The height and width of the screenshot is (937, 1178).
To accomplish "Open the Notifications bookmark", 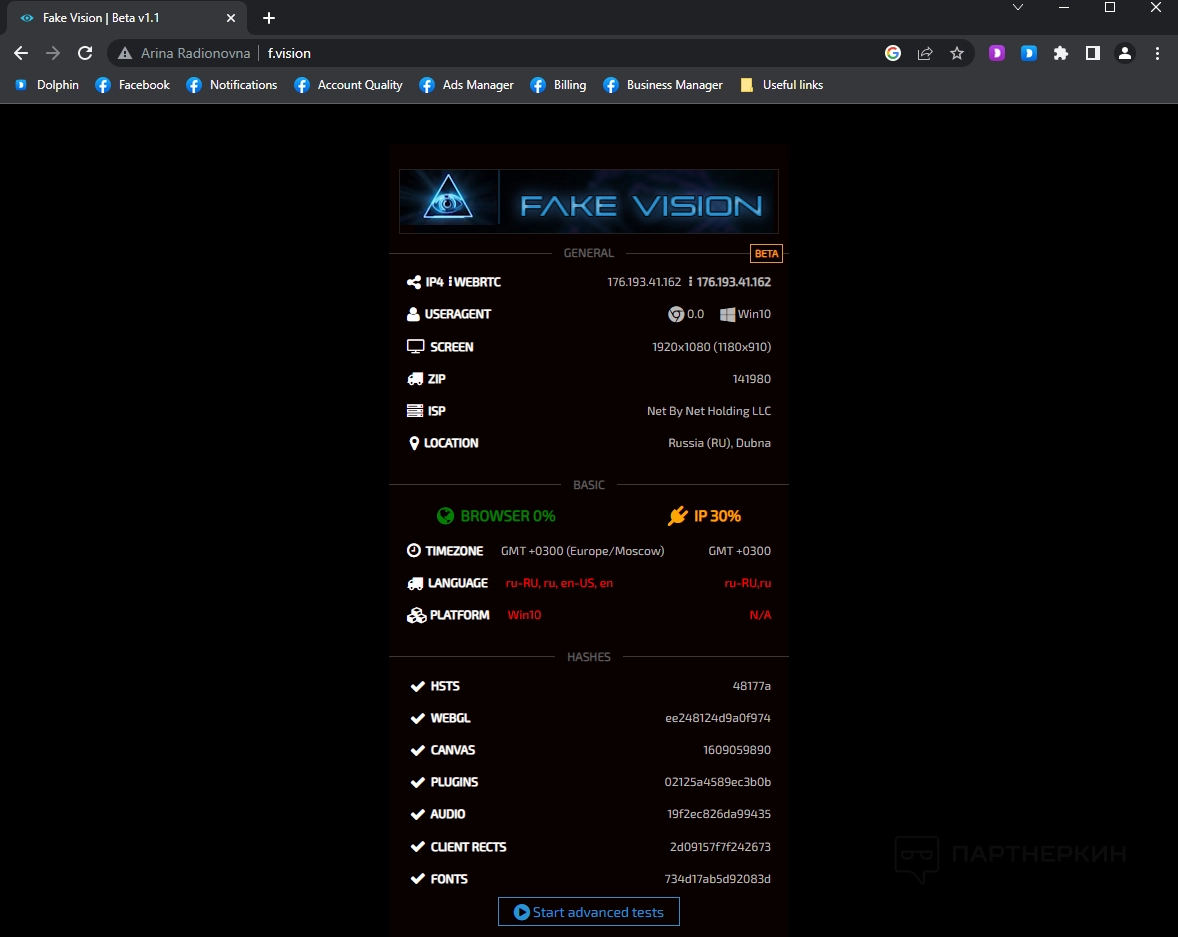I will [x=232, y=85].
